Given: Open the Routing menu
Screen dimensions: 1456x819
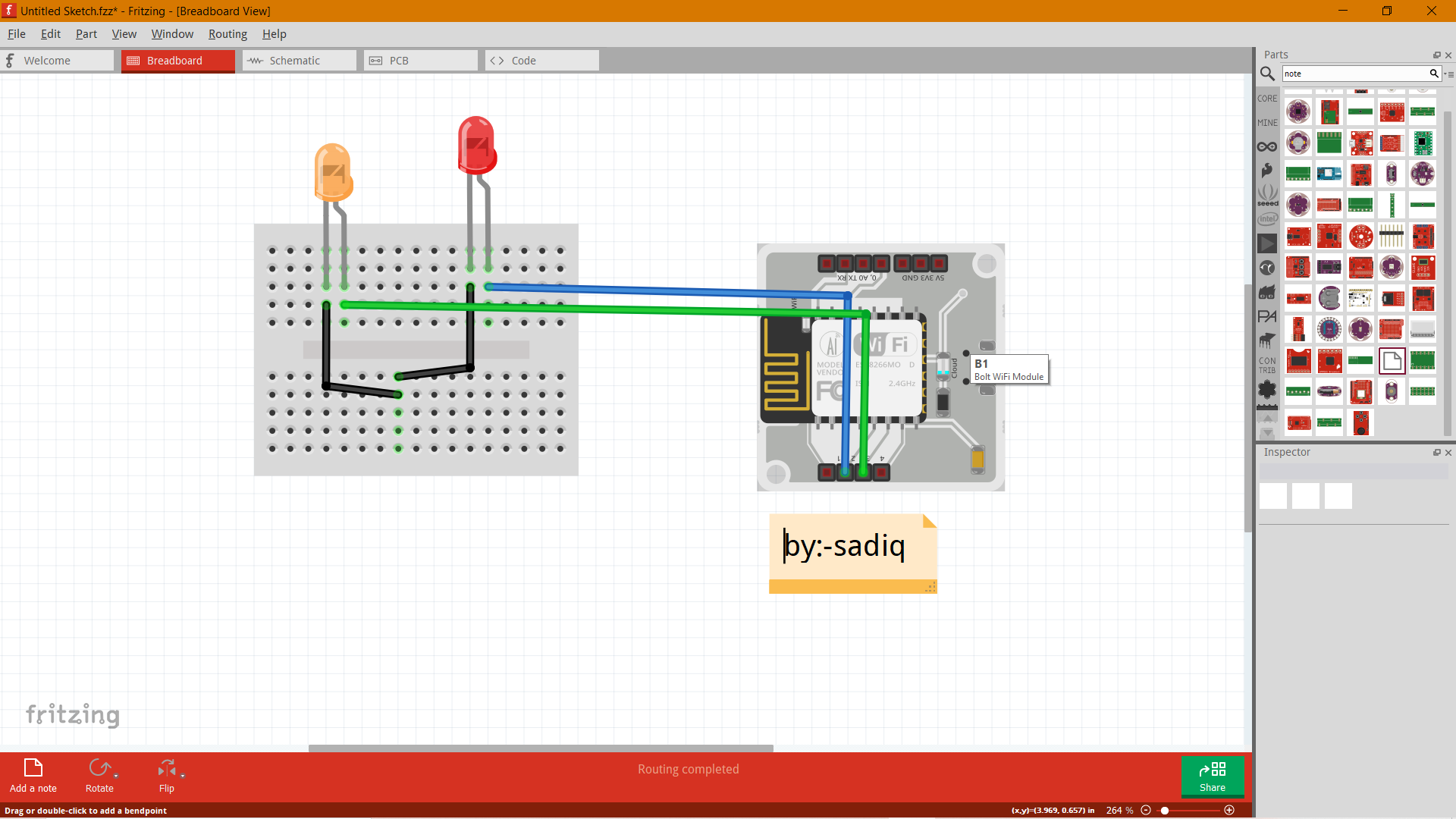Looking at the screenshot, I should pos(227,34).
